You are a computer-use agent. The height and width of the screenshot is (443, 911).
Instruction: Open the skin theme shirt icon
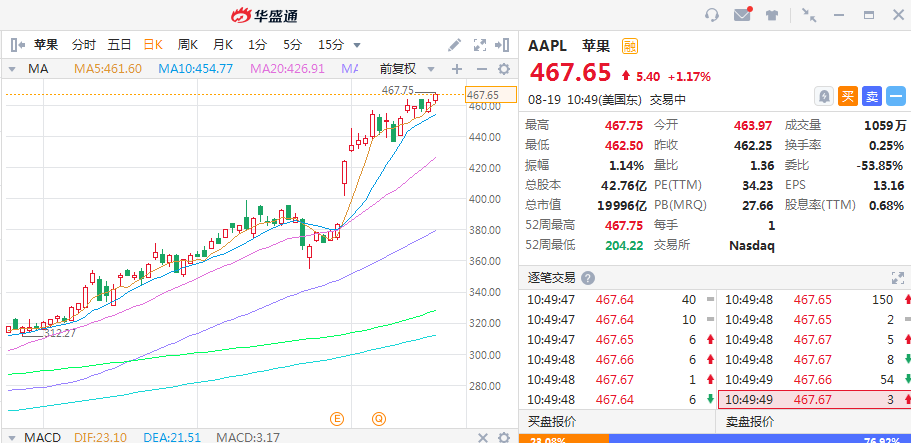coord(772,15)
